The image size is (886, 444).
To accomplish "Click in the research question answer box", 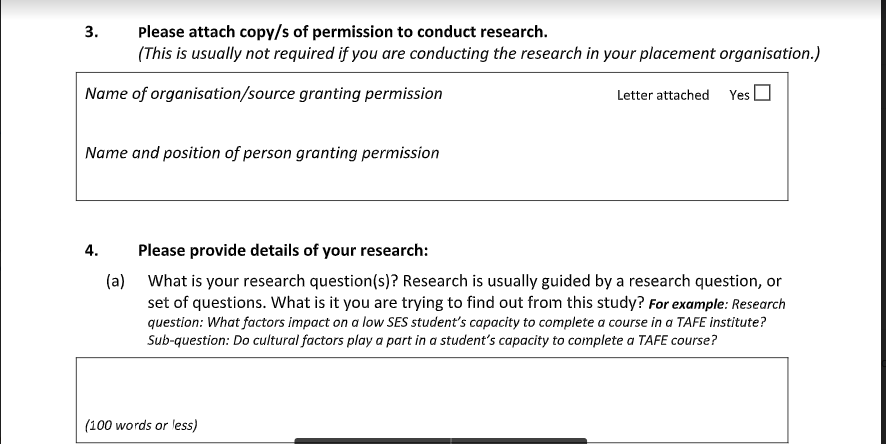I will point(432,390).
